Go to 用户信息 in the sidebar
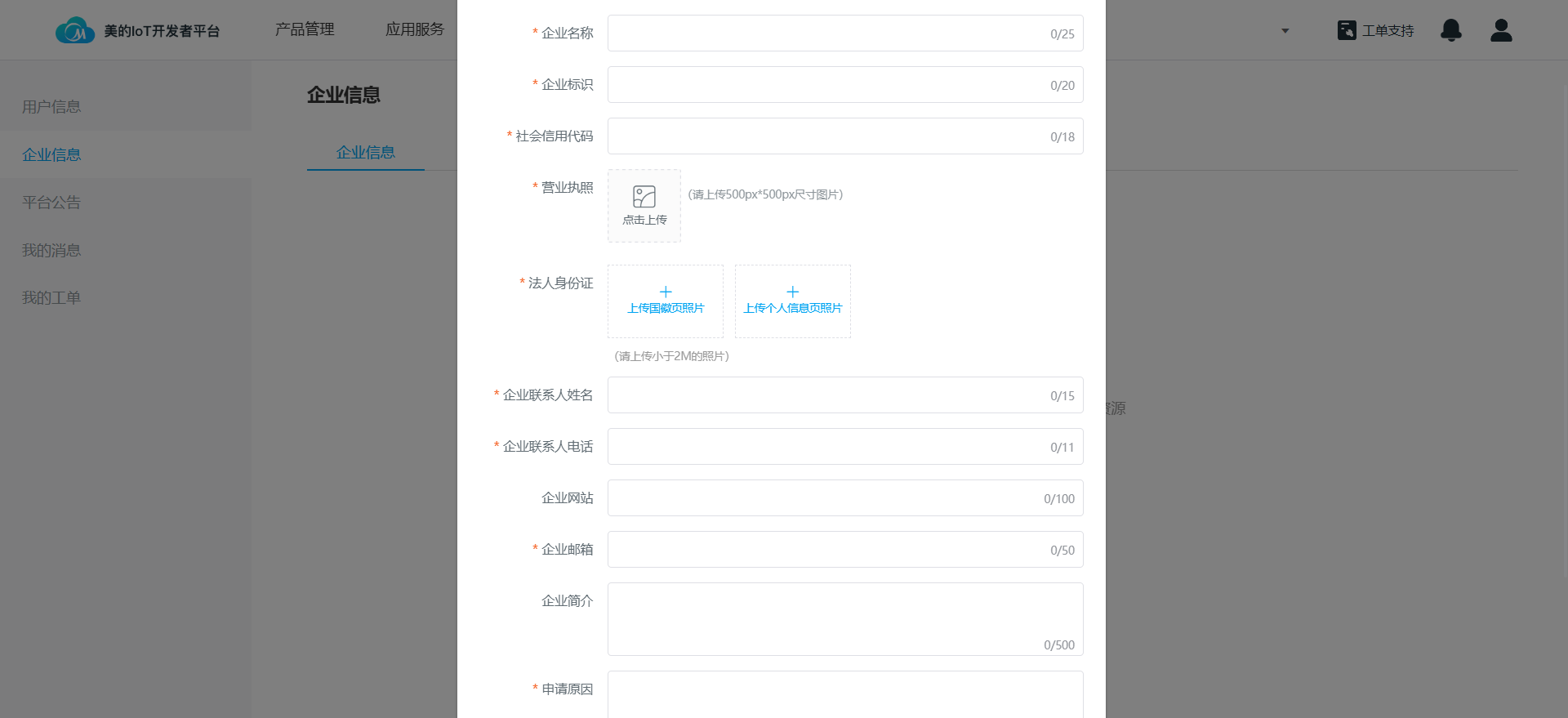 tap(51, 107)
